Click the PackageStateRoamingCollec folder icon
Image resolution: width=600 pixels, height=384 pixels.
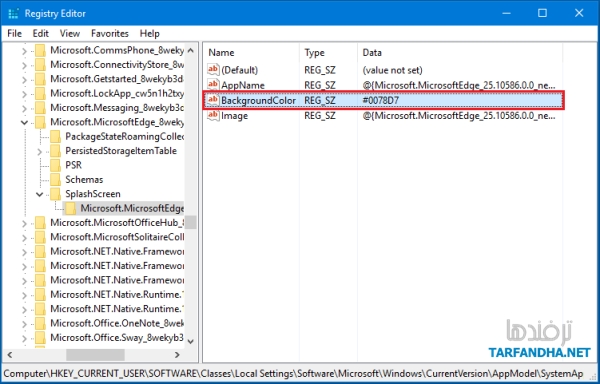tap(55, 137)
